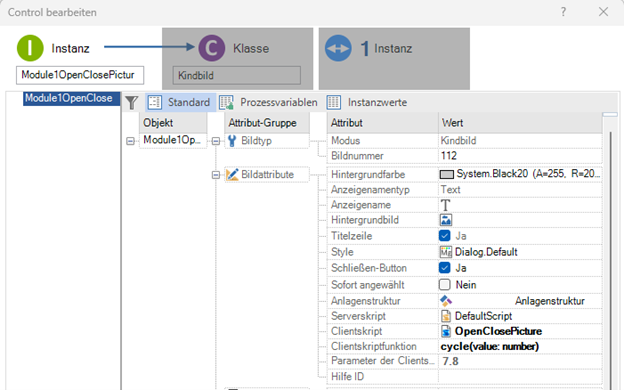Click the Standard view icon
The height and width of the screenshot is (390, 624).
[x=154, y=102]
